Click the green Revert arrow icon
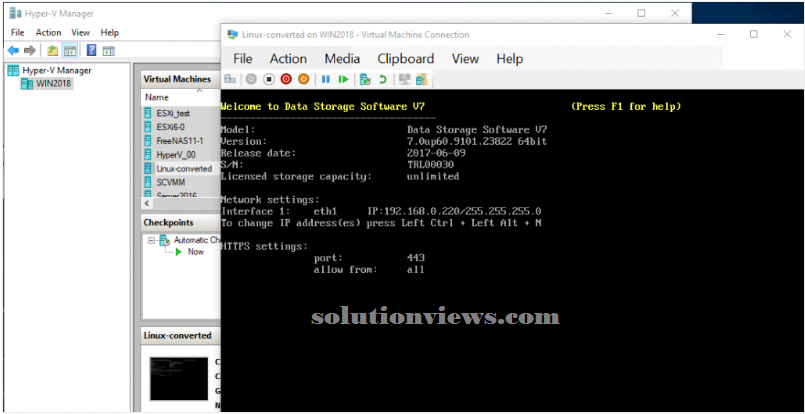This screenshot has width=805, height=414. [382, 79]
